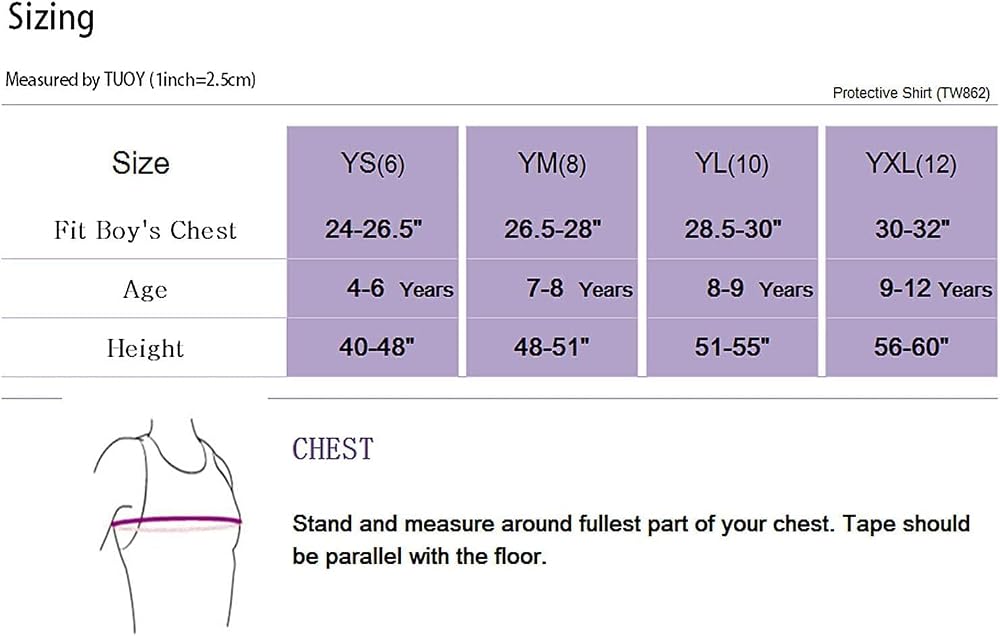This screenshot has height=636, width=1000.
Task: Select the YXL(12) size header
Action: pos(911,163)
